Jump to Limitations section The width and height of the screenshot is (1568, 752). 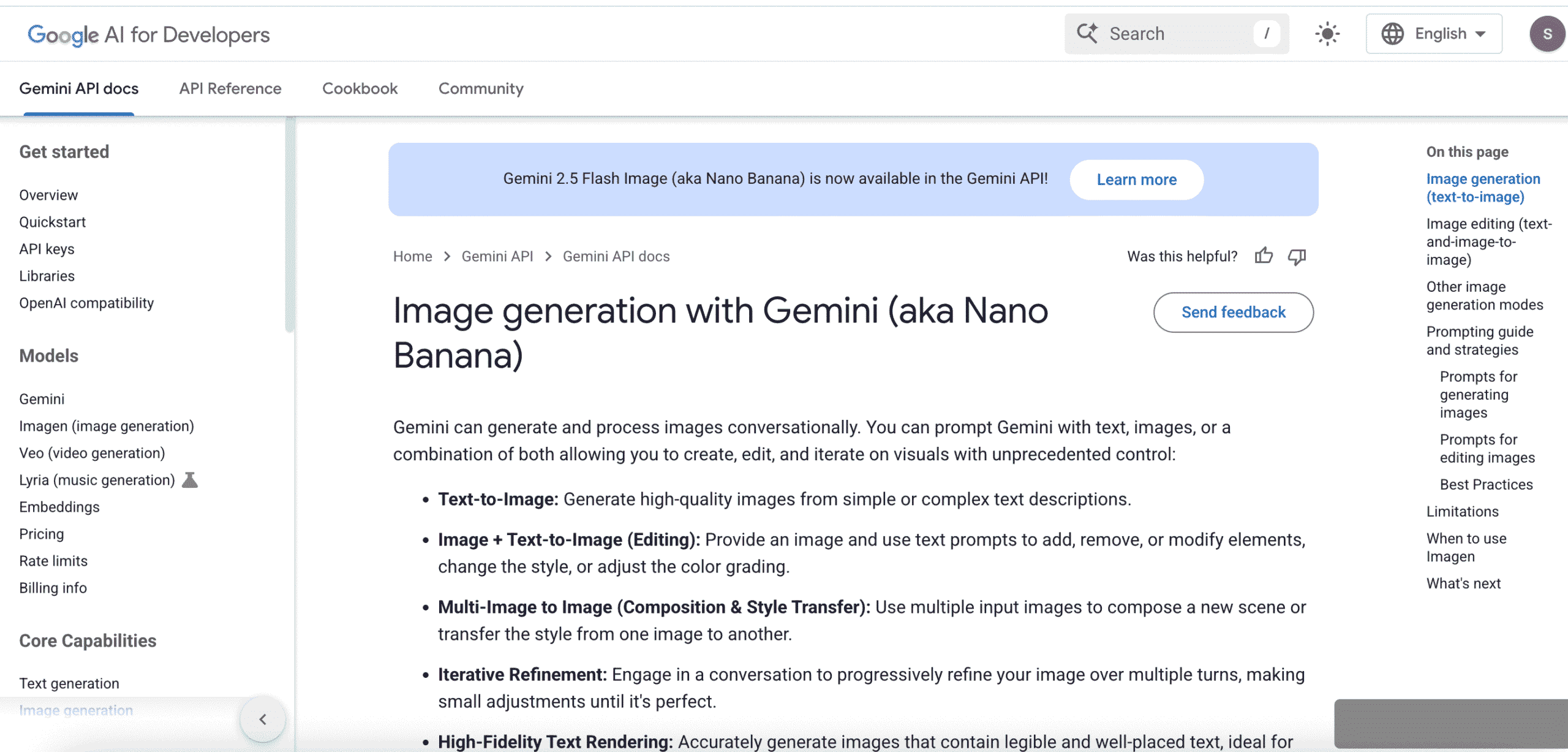tap(1462, 511)
